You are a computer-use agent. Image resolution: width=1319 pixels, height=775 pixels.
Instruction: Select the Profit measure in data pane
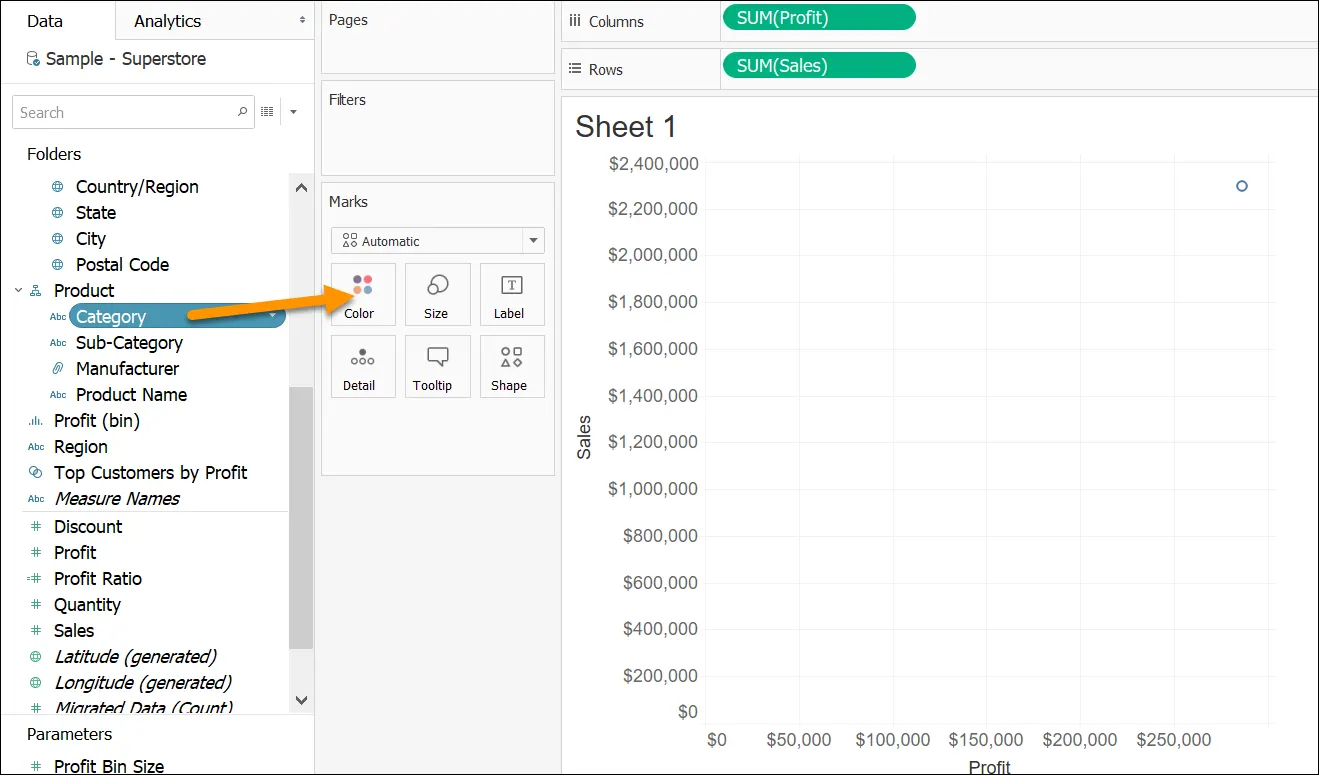pyautogui.click(x=75, y=553)
